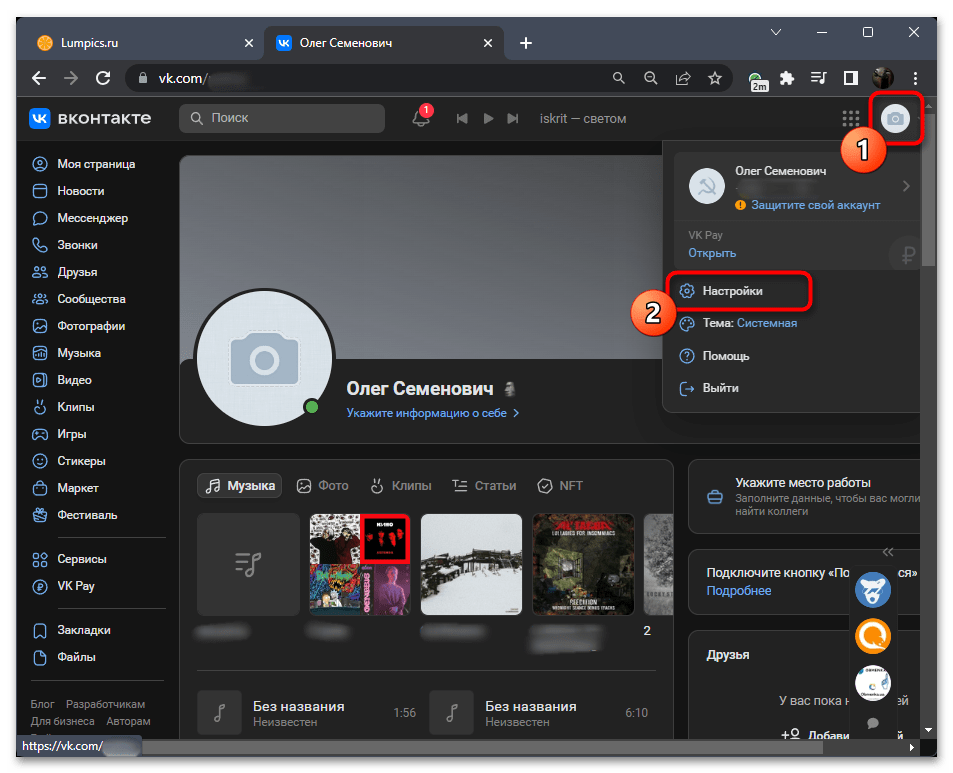Open VK Pay in the sidebar
The width and height of the screenshot is (953, 773).
(64, 586)
